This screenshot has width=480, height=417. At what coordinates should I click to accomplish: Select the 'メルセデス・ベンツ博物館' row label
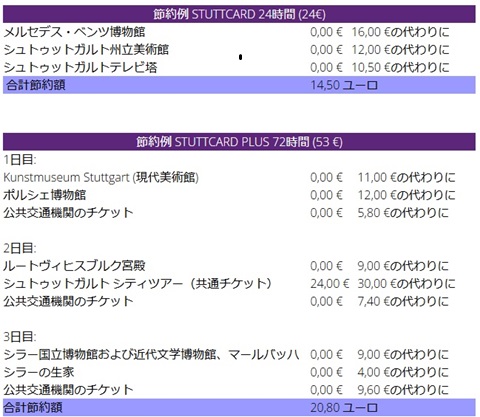pos(74,32)
